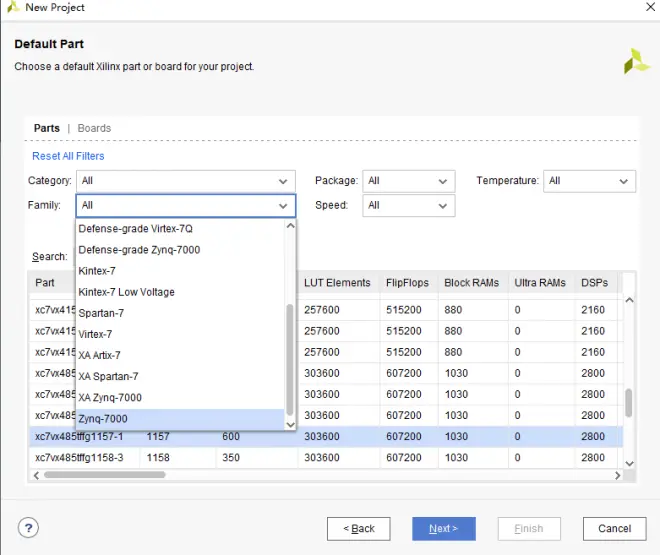660x555 pixels.
Task: Choose Zynq-7000 family option
Action: [180, 419]
